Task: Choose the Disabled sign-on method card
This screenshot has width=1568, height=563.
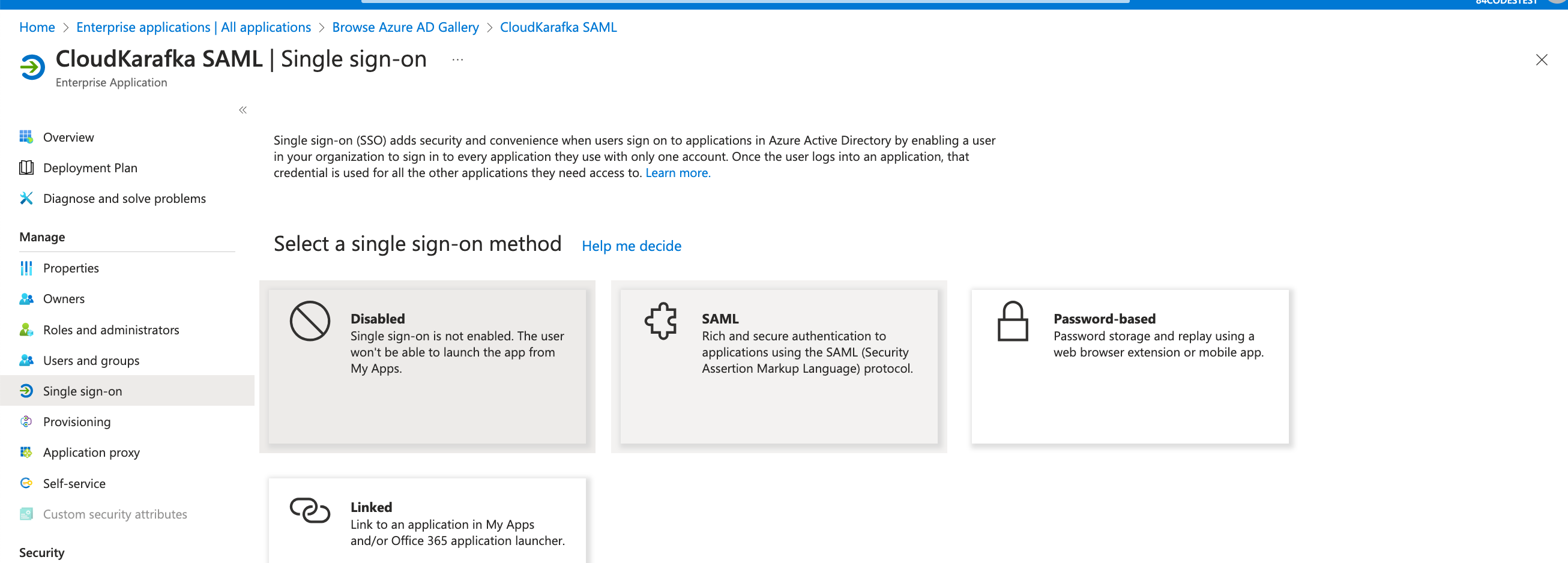Action: (x=427, y=366)
